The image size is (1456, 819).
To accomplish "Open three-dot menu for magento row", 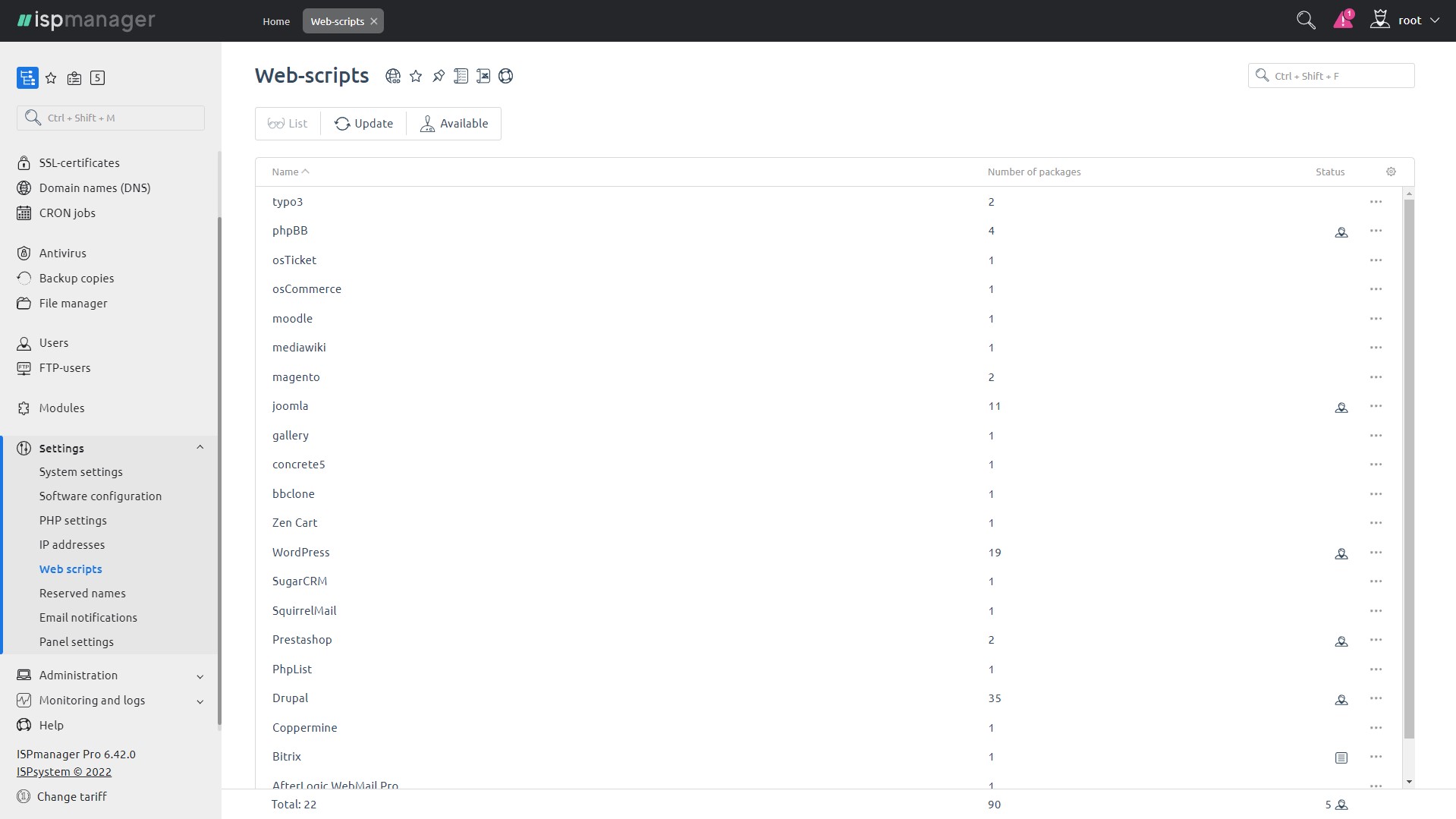I will (x=1376, y=377).
